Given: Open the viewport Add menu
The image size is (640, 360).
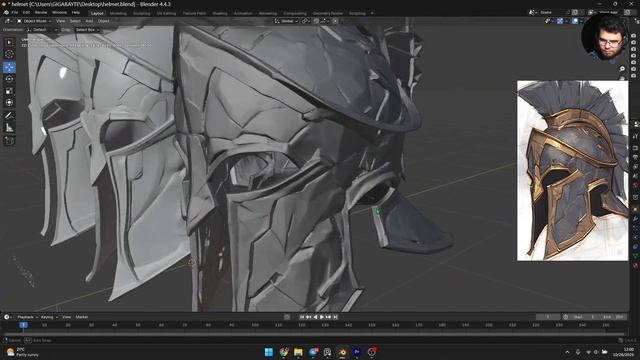Looking at the screenshot, I should click(89, 21).
